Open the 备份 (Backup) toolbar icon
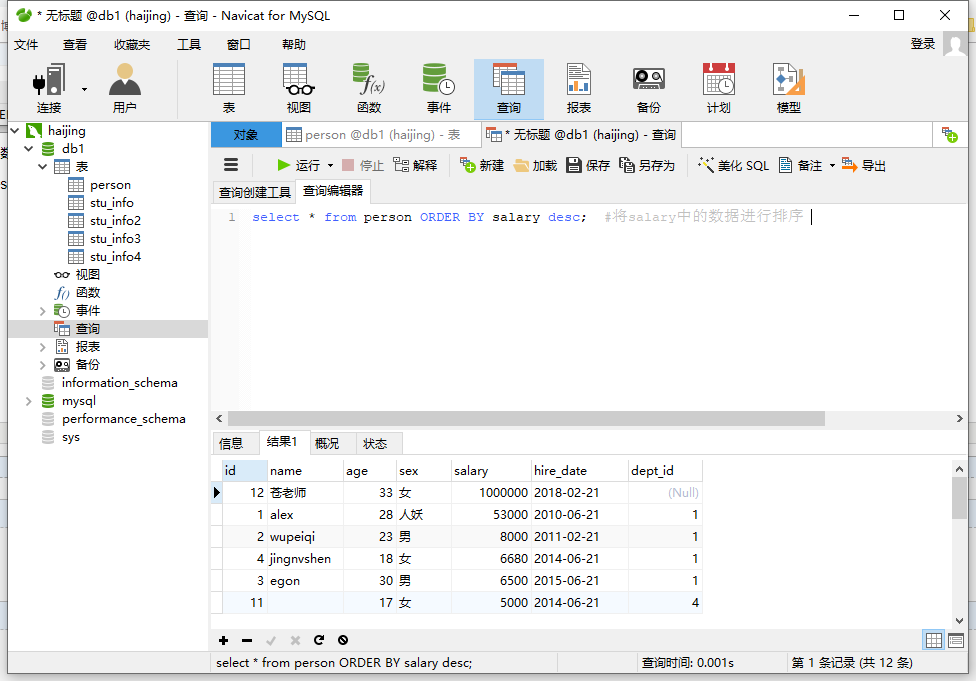 649,88
